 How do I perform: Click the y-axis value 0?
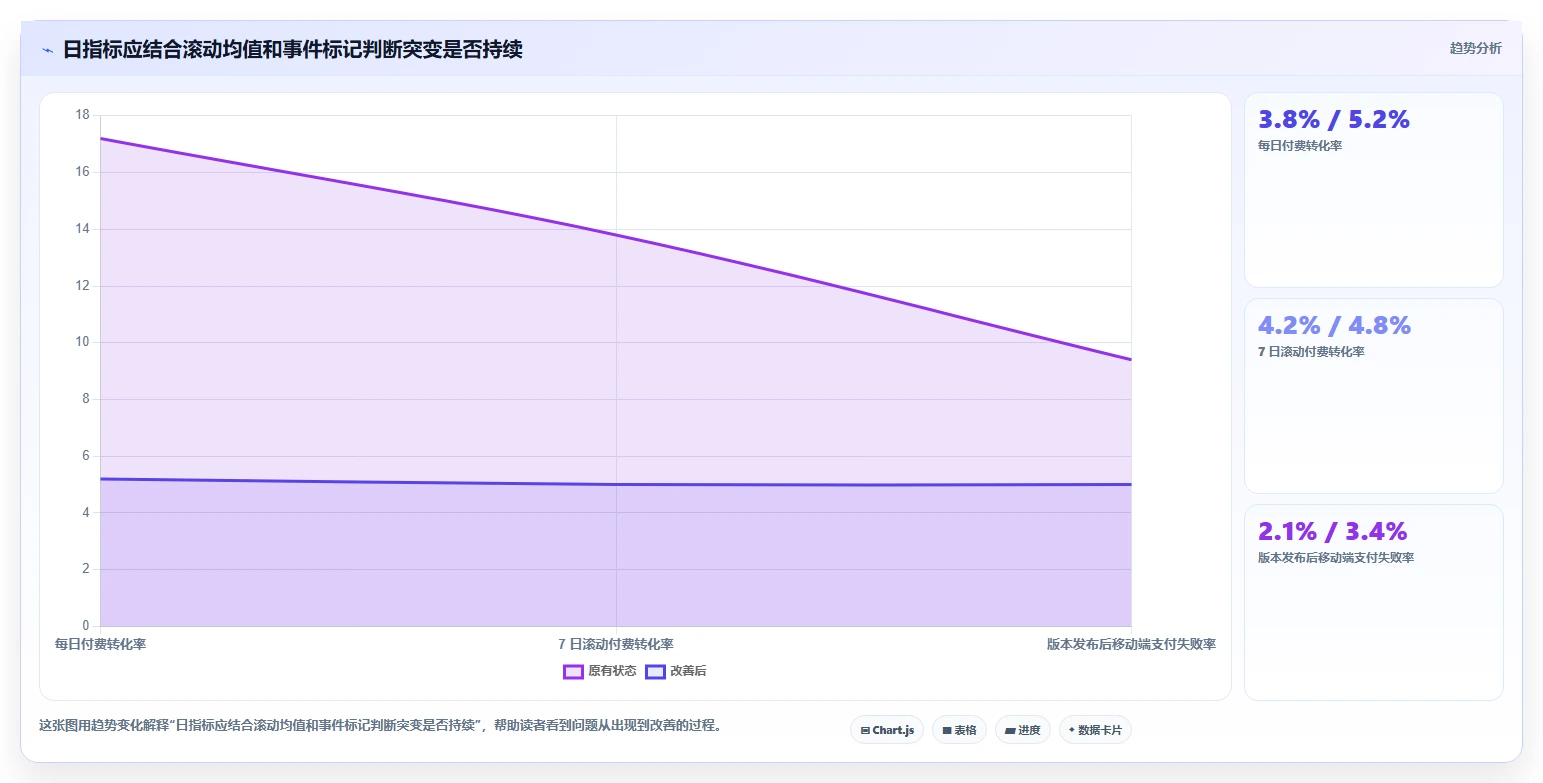coord(86,626)
